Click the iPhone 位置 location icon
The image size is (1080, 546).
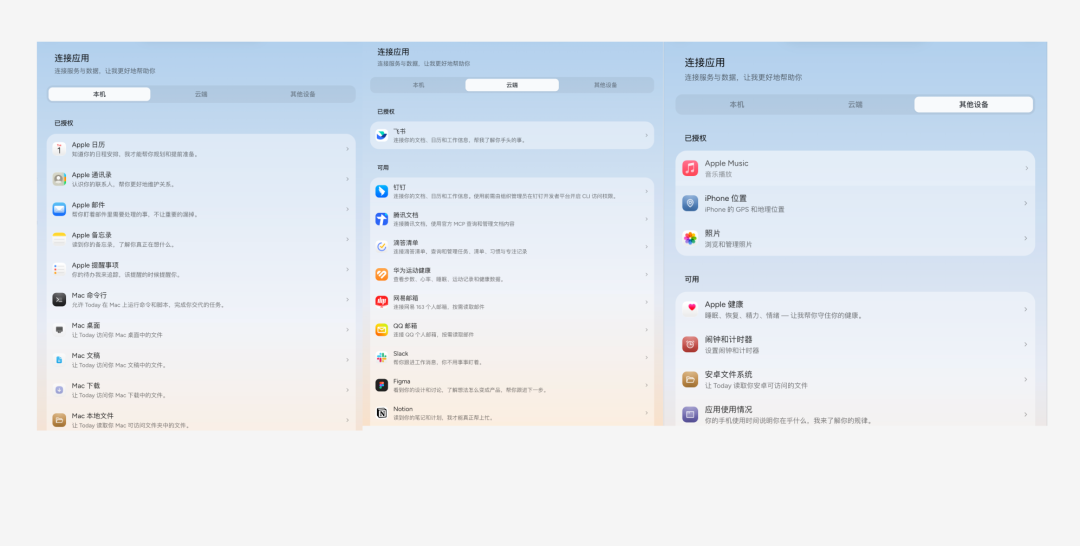point(690,203)
